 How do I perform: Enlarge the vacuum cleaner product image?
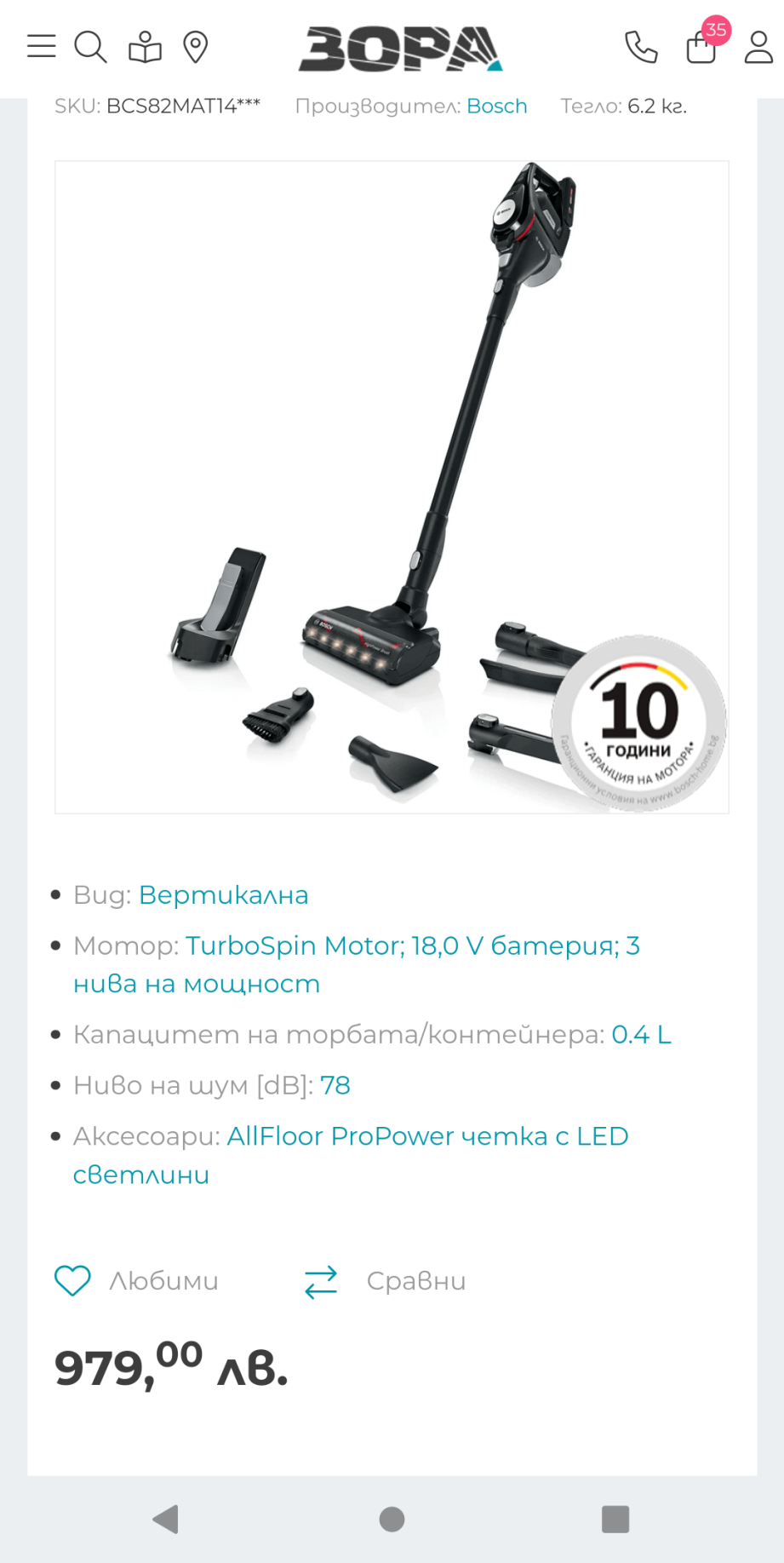point(392,487)
